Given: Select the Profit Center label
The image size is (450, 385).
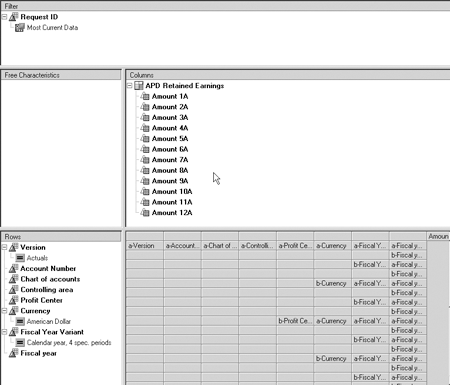Looking at the screenshot, I should (41, 300).
